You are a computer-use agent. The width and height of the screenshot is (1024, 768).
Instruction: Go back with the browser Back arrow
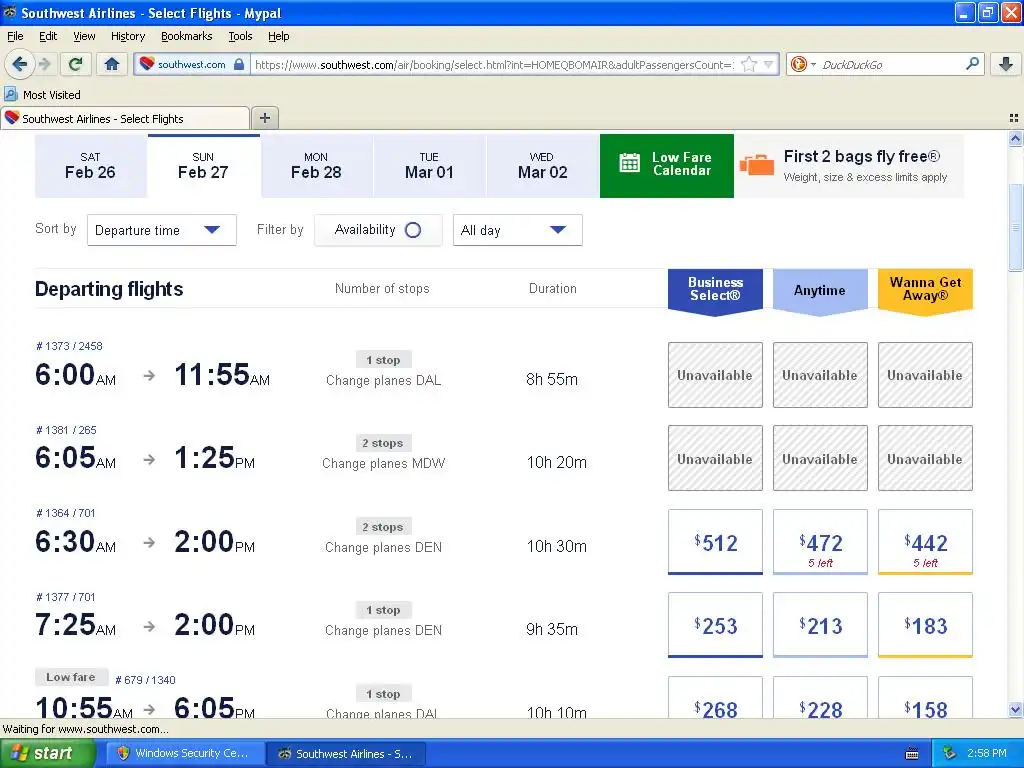coord(19,64)
